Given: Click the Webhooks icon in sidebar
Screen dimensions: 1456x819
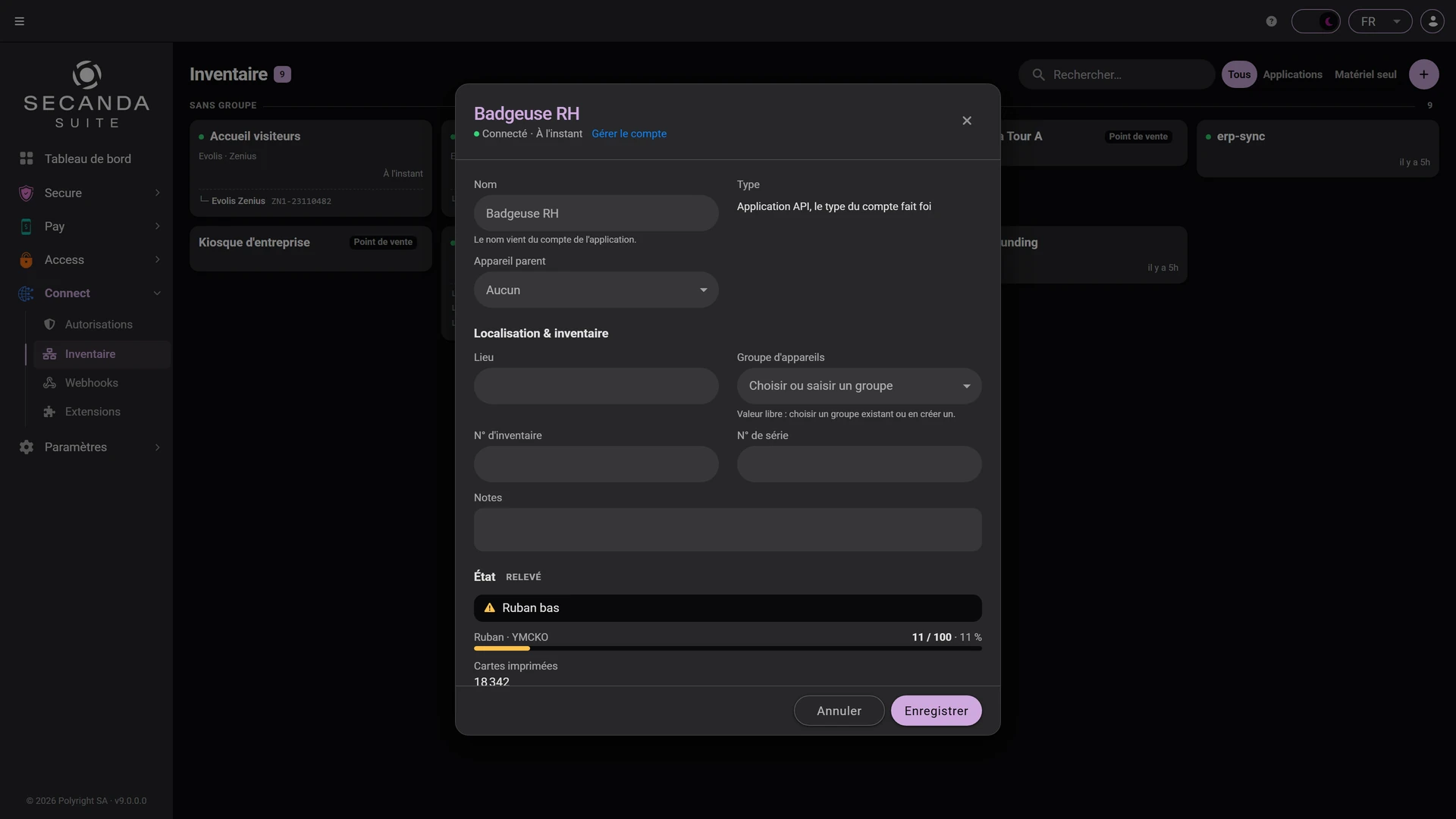Looking at the screenshot, I should (x=49, y=383).
